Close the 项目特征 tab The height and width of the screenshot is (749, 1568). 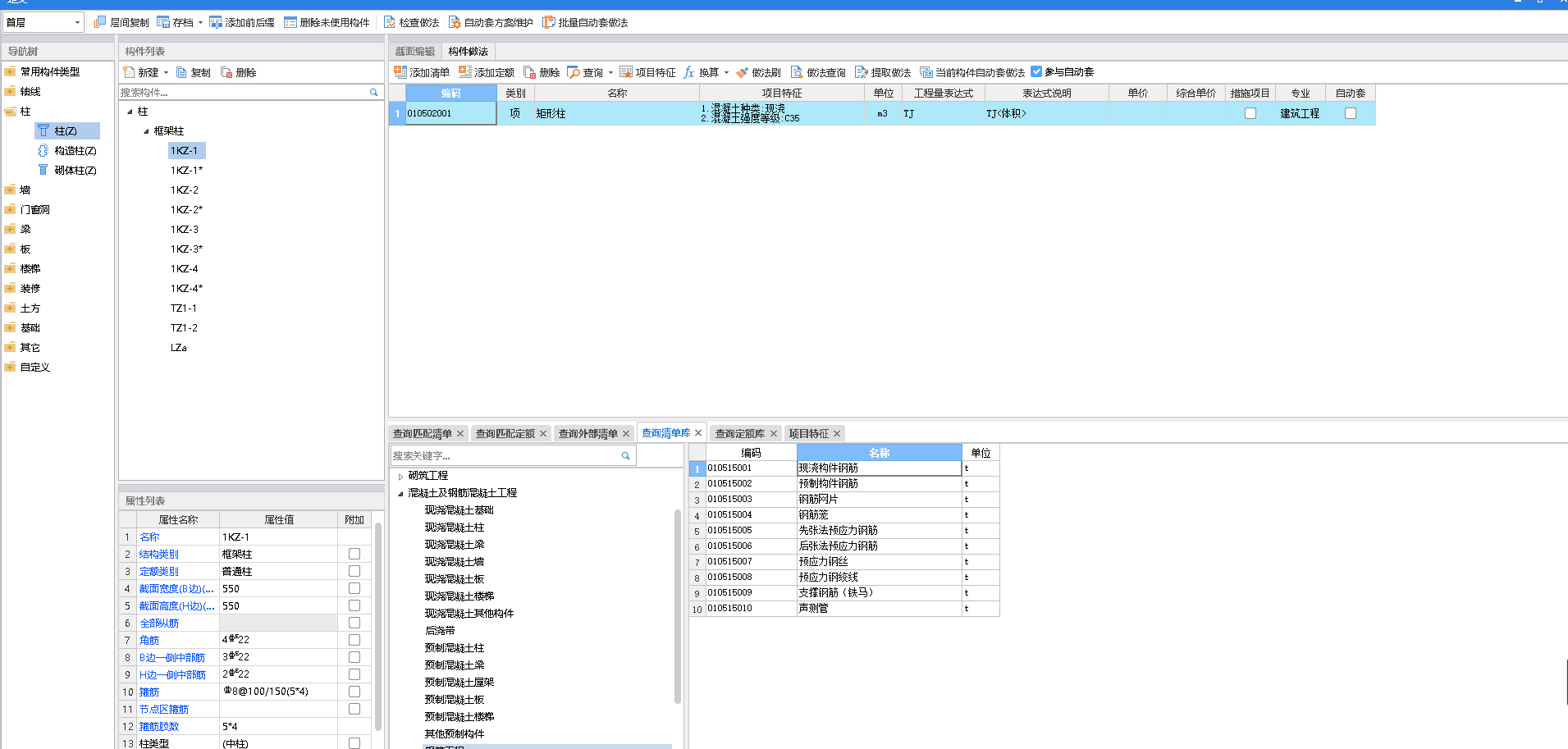[x=837, y=434]
